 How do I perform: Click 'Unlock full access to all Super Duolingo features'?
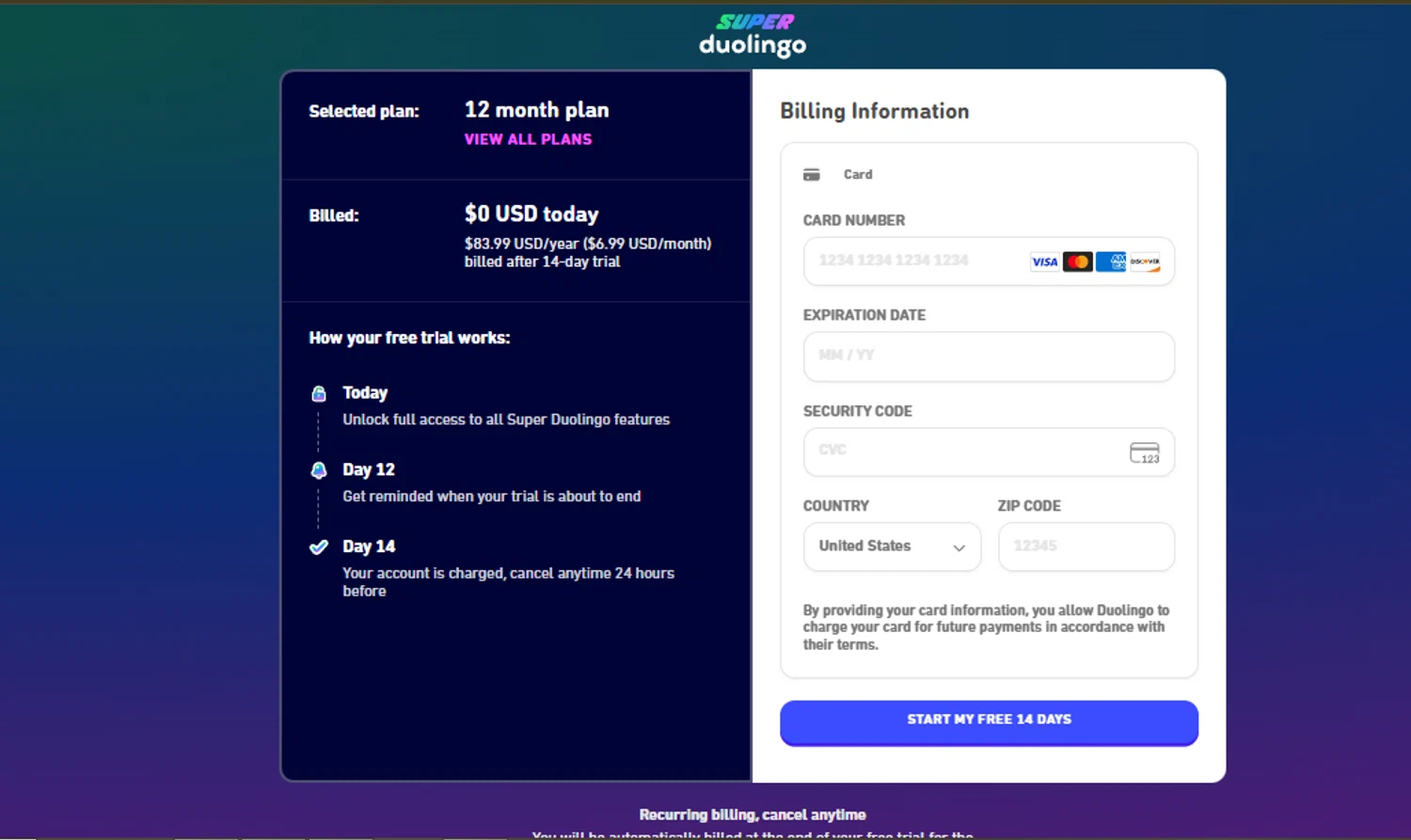click(506, 420)
